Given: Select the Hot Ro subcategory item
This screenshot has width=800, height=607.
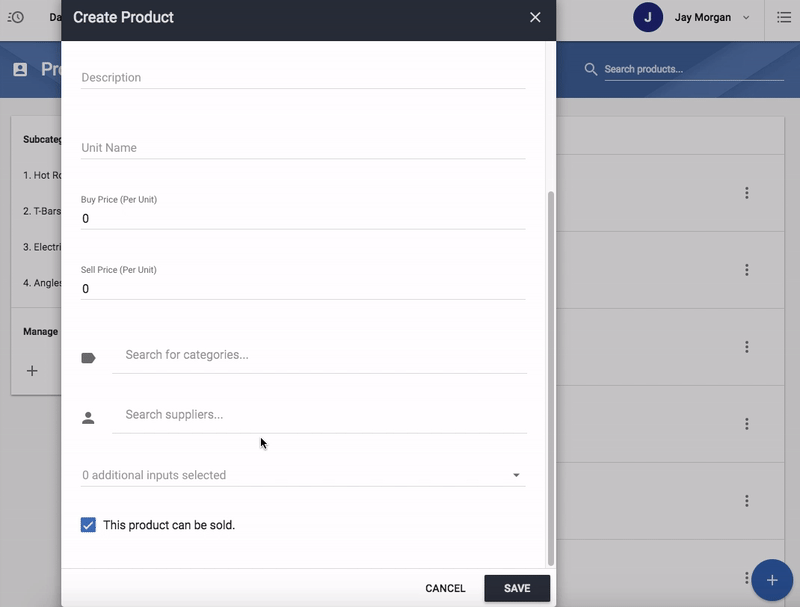Looking at the screenshot, I should (42, 175).
